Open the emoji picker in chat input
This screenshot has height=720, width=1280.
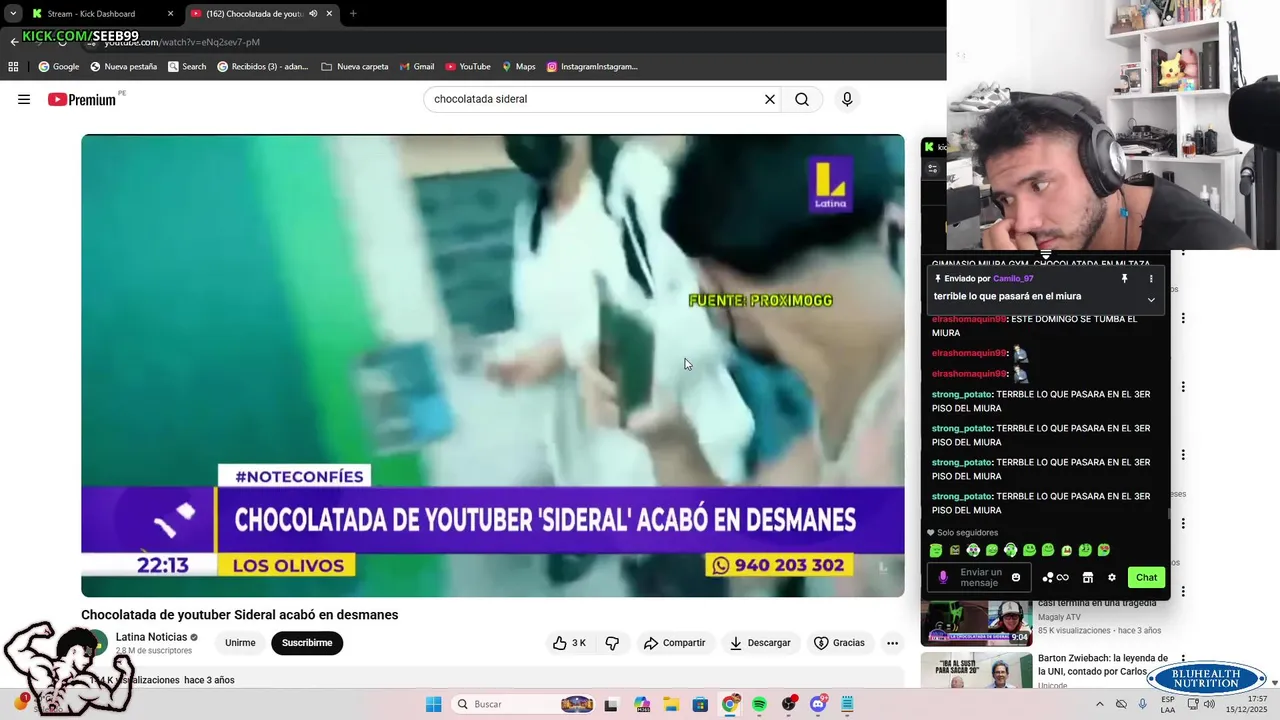(x=1016, y=578)
